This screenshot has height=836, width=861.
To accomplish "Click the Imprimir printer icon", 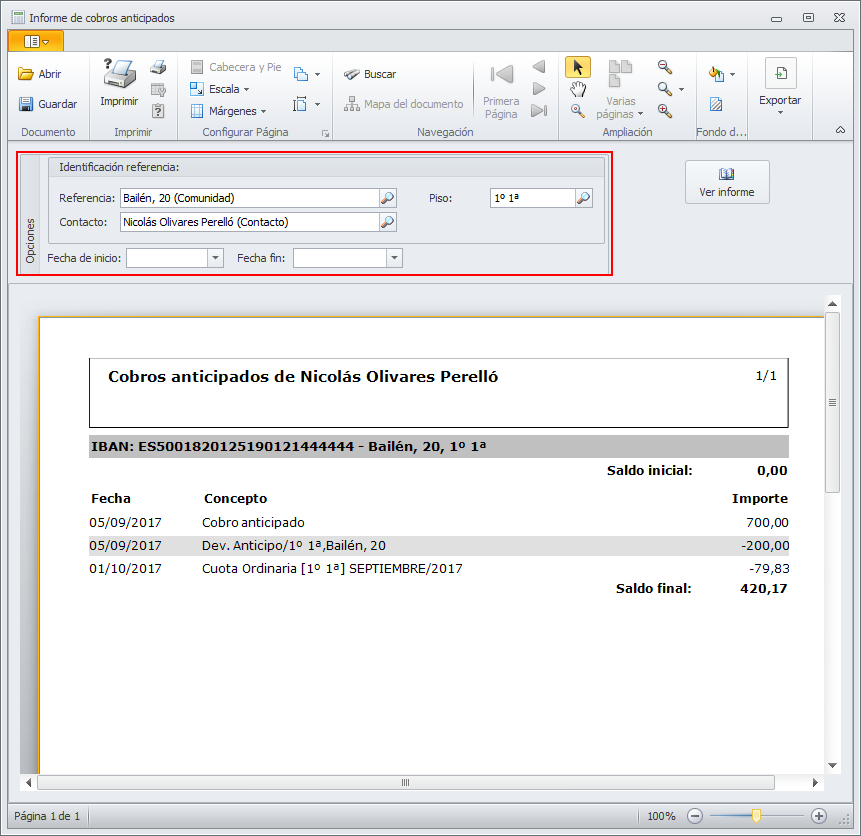I will click(119, 74).
